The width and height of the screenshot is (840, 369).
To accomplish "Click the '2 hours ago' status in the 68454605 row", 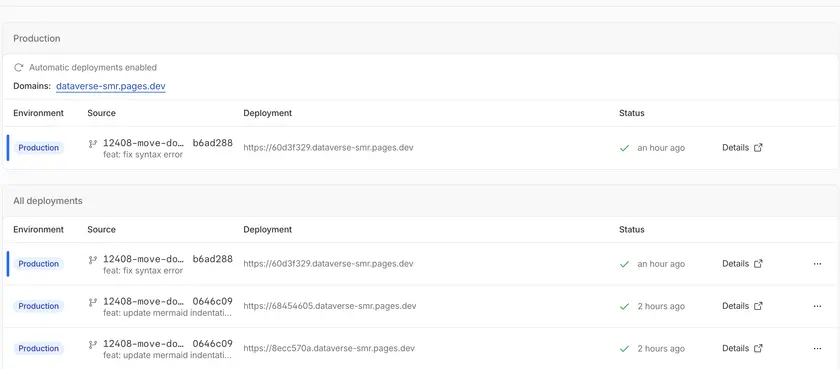I will tap(661, 306).
